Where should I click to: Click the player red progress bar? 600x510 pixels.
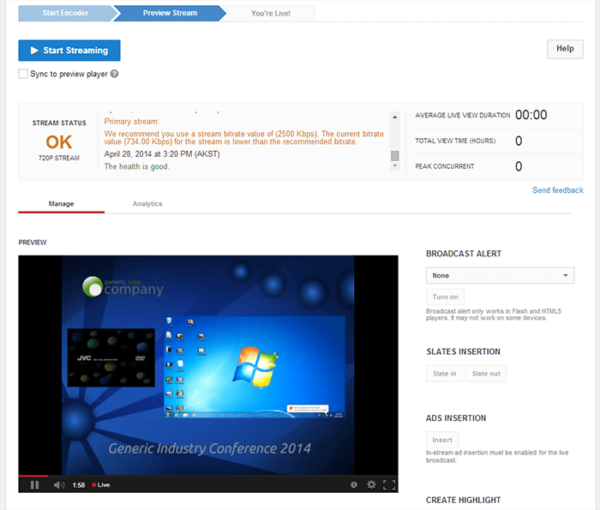pos(33,476)
